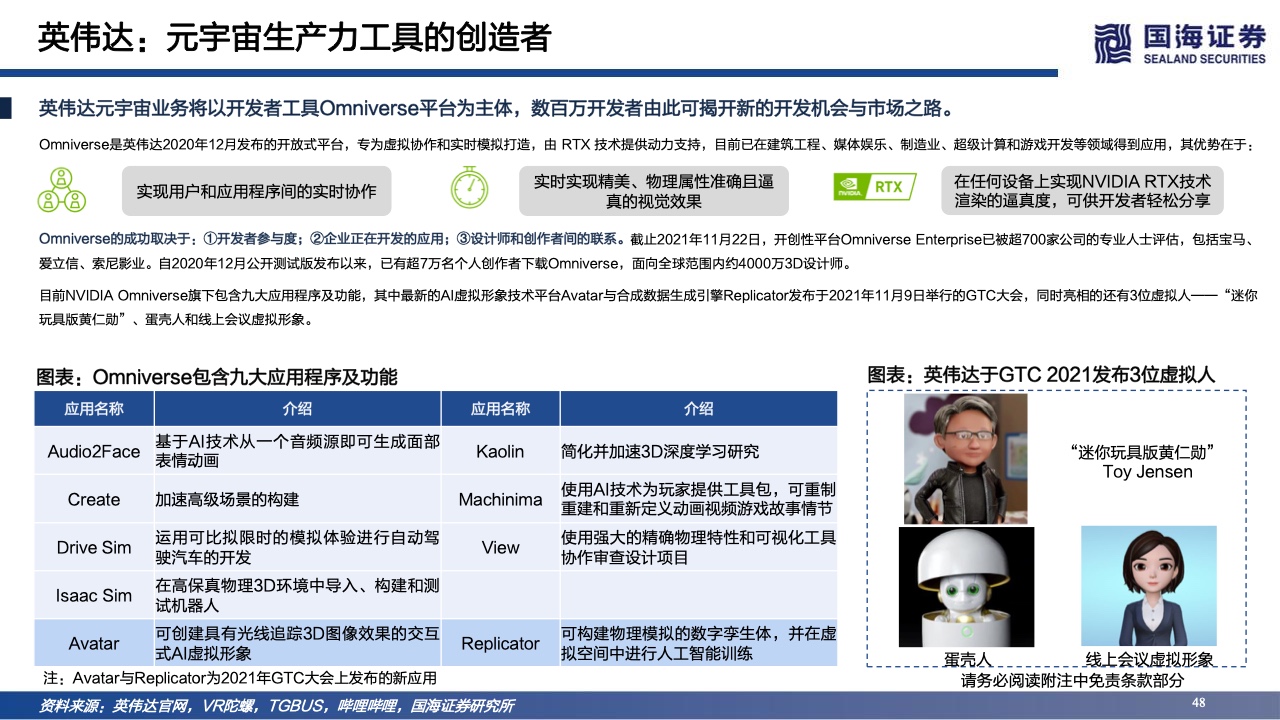Click the second 介绍 column header
The width and height of the screenshot is (1280, 720).
699,409
